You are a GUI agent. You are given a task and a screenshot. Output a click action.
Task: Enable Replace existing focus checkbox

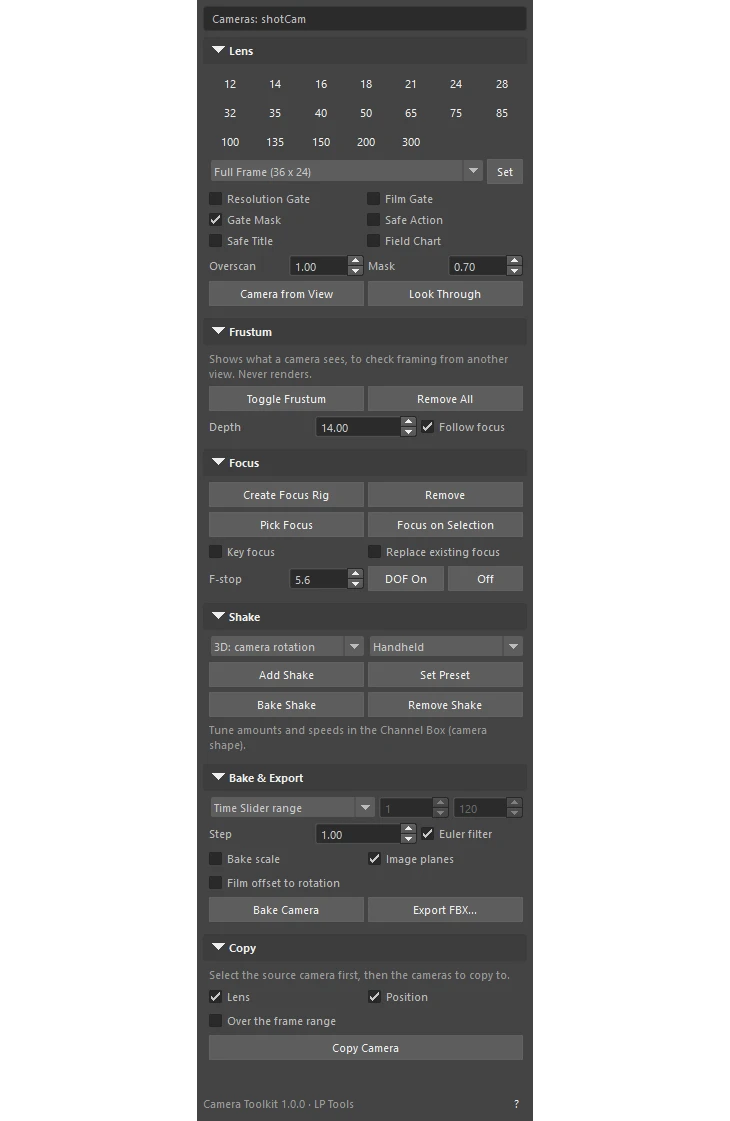click(x=374, y=552)
